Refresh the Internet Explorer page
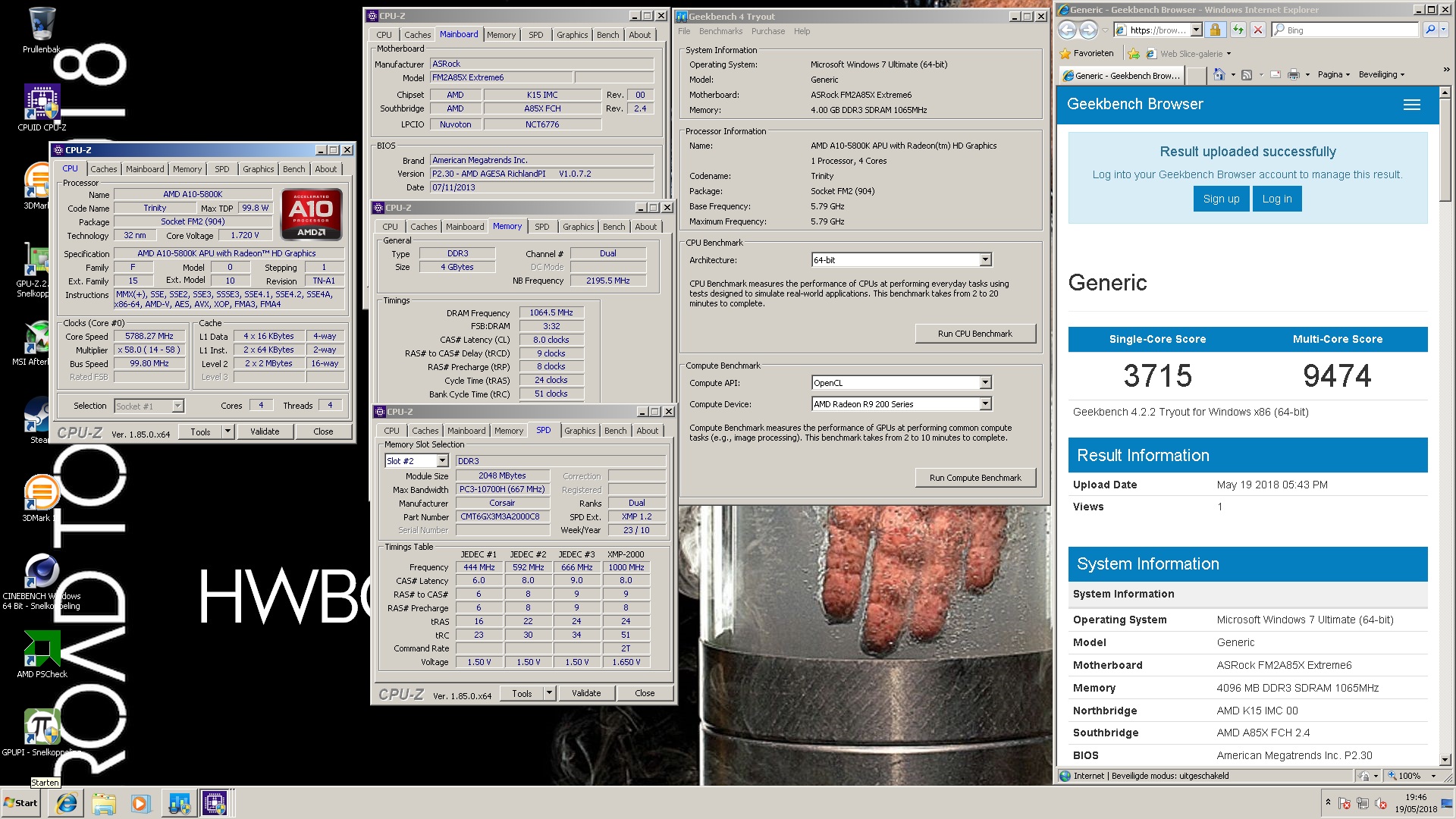 coord(1238,30)
